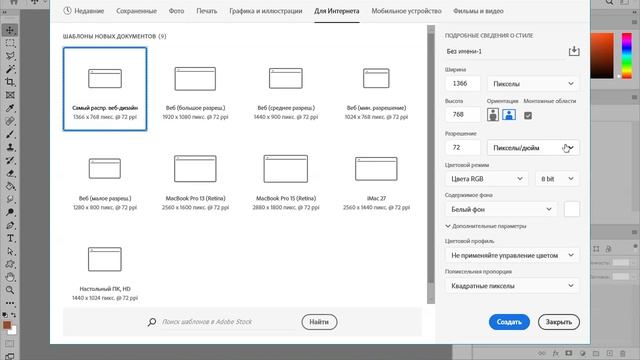Switch to the Мобильное устройство tab
Image resolution: width=640 pixels, height=360 pixels.
(x=406, y=11)
